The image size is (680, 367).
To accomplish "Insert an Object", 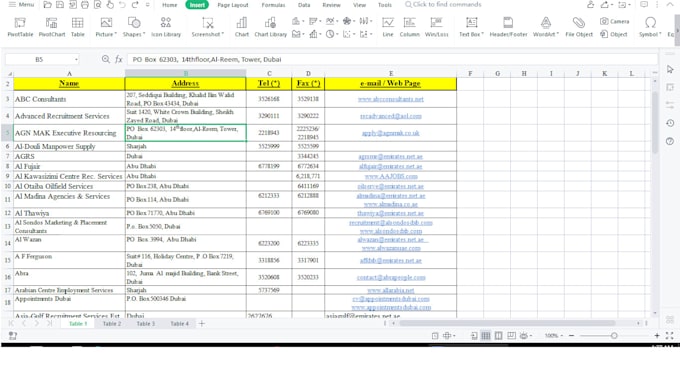I will (x=614, y=34).
